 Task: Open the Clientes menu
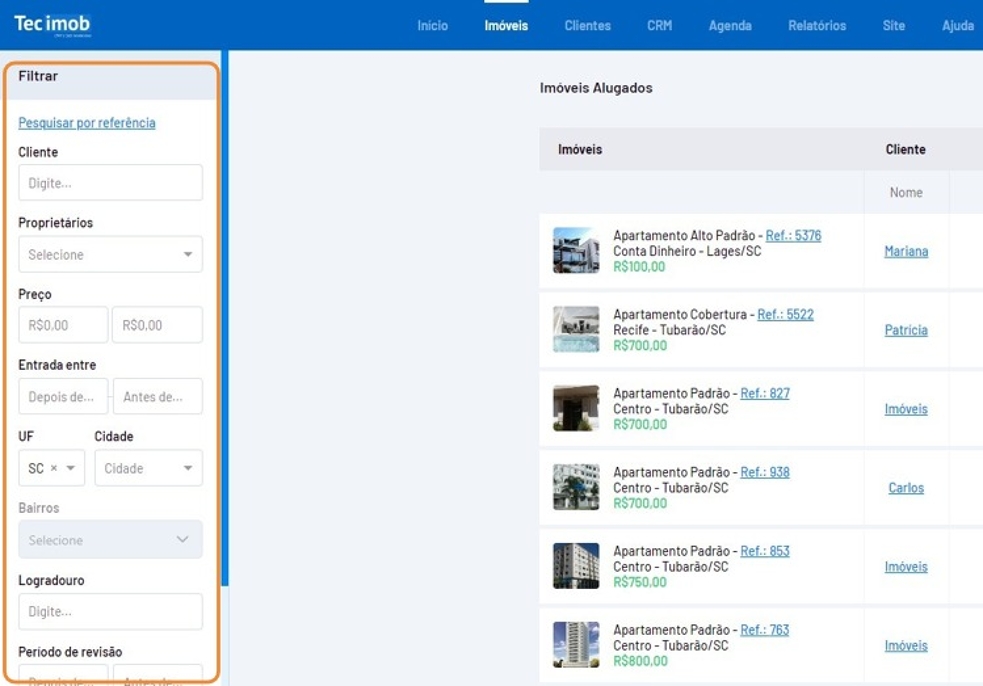click(x=587, y=26)
